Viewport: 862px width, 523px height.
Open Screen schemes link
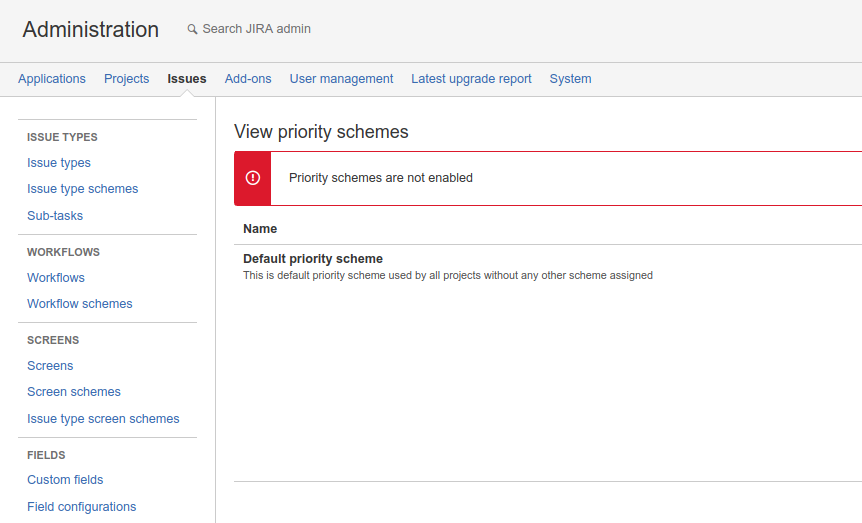click(x=74, y=392)
